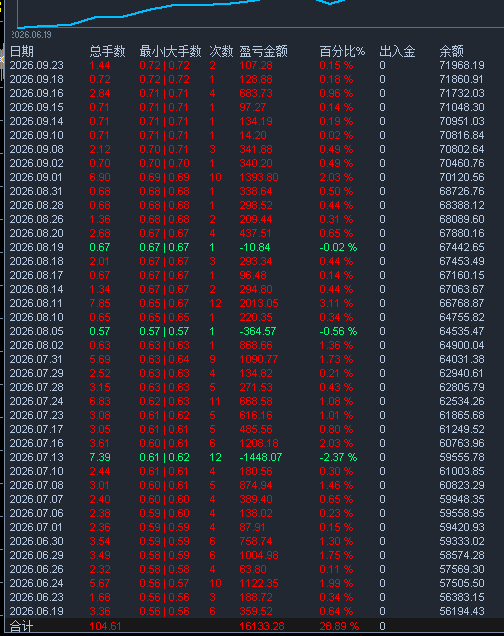Image resolution: width=504 pixels, height=636 pixels.
Task: Click the 盈亏金额 column header
Action: (x=264, y=51)
